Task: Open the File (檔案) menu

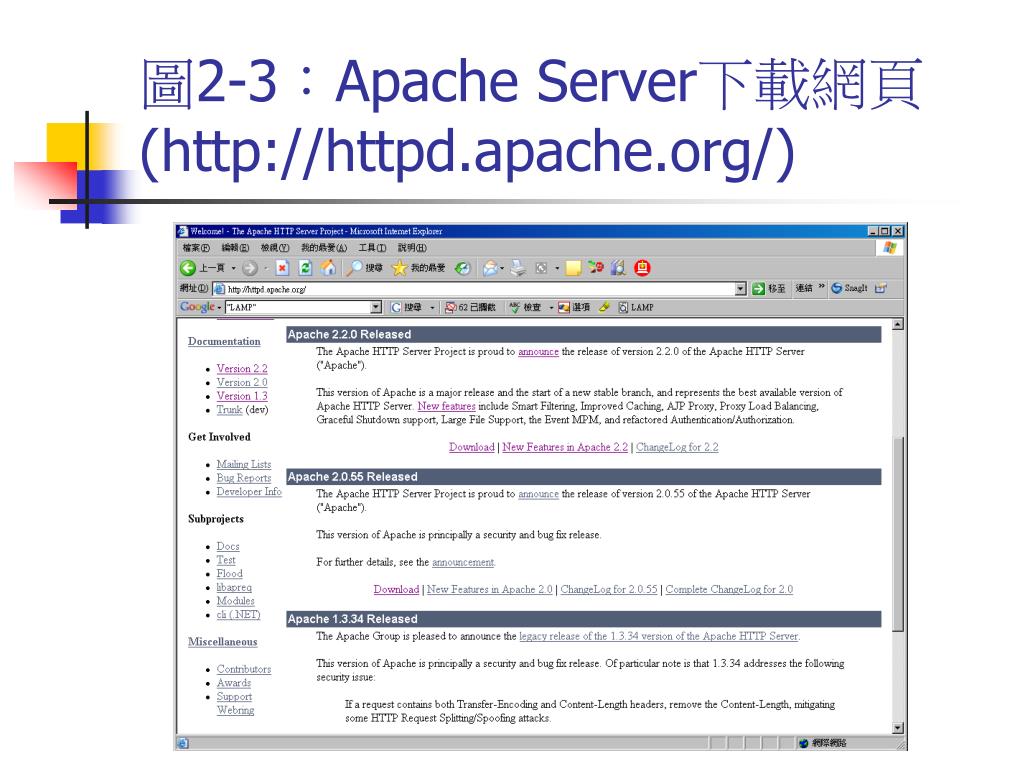Action: pyautogui.click(x=196, y=248)
